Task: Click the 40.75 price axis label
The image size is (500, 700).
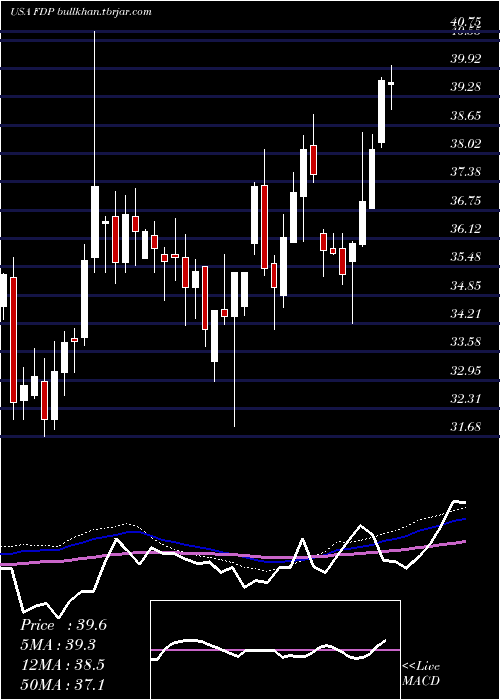Action: [x=466, y=21]
